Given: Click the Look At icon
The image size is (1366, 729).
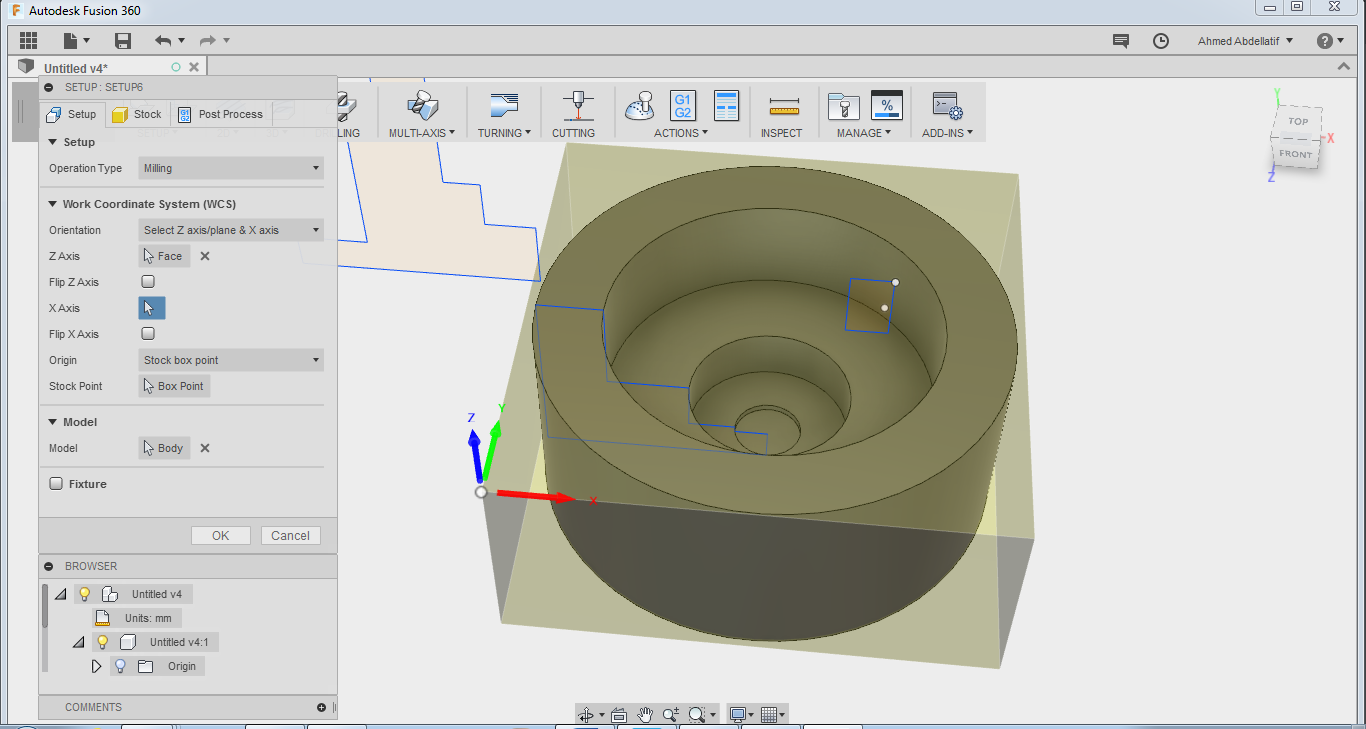Looking at the screenshot, I should (x=618, y=715).
